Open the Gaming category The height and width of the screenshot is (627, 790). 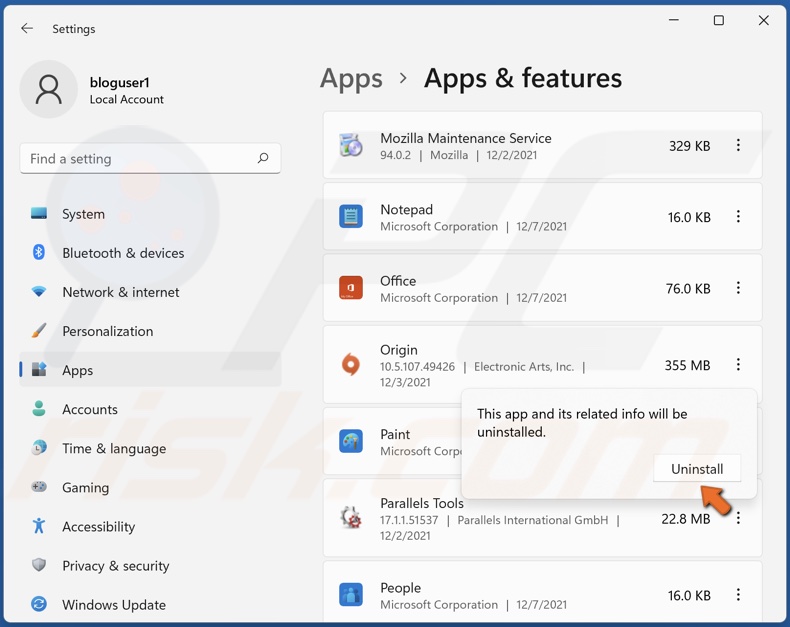click(x=150, y=487)
